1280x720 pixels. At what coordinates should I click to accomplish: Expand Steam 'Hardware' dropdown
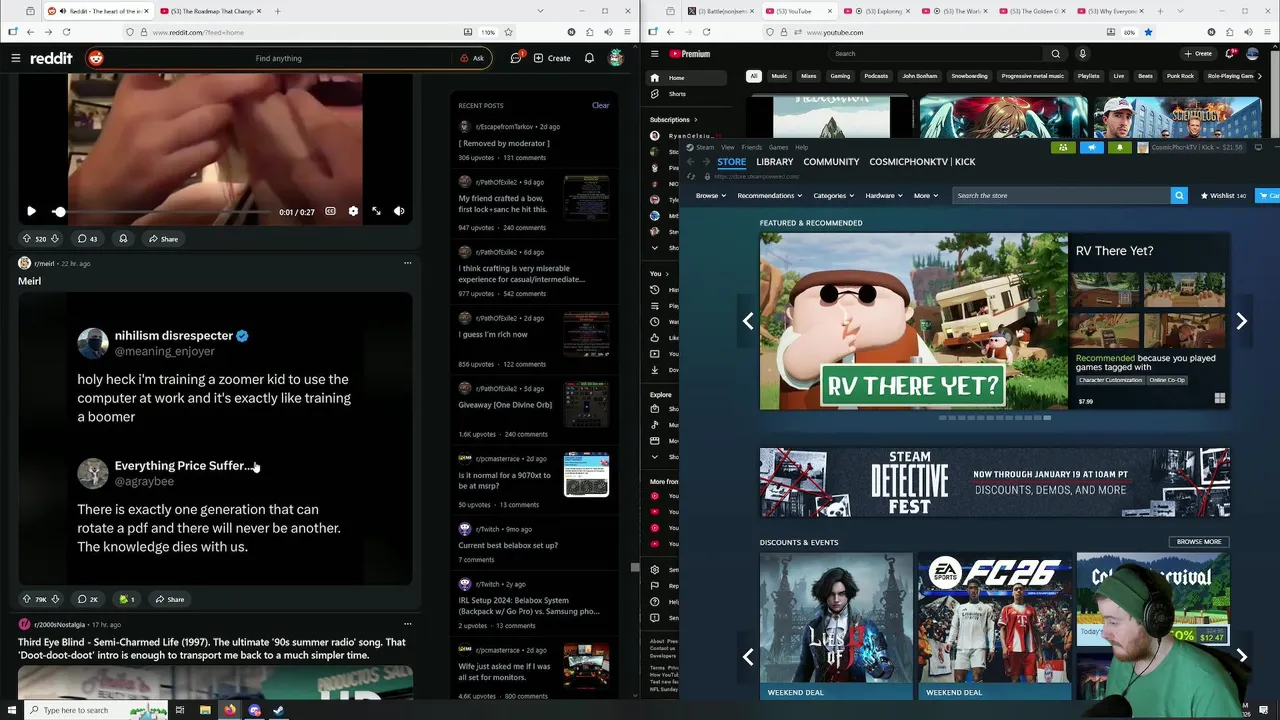tap(884, 196)
